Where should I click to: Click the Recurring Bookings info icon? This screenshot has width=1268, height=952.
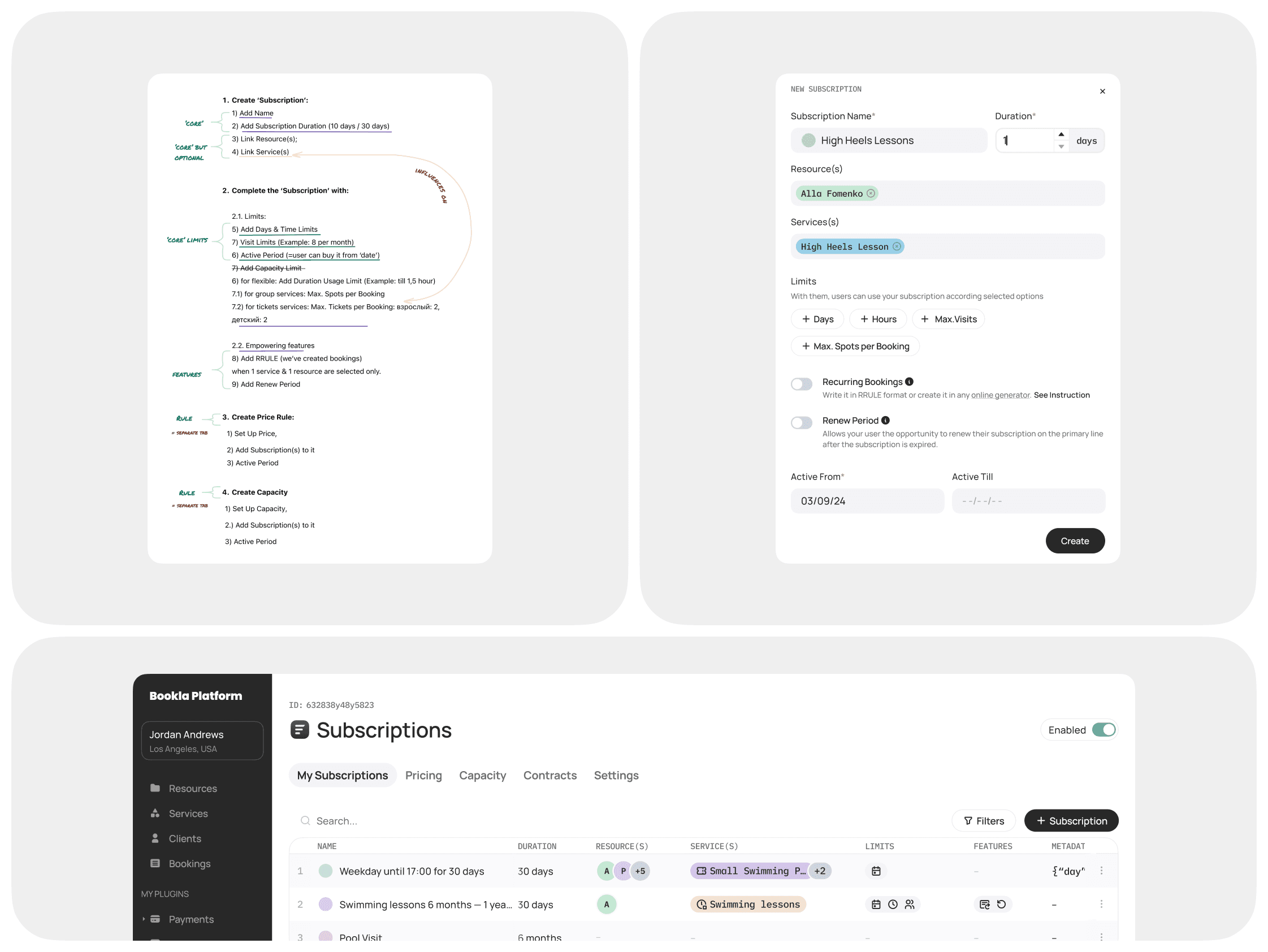tap(909, 382)
